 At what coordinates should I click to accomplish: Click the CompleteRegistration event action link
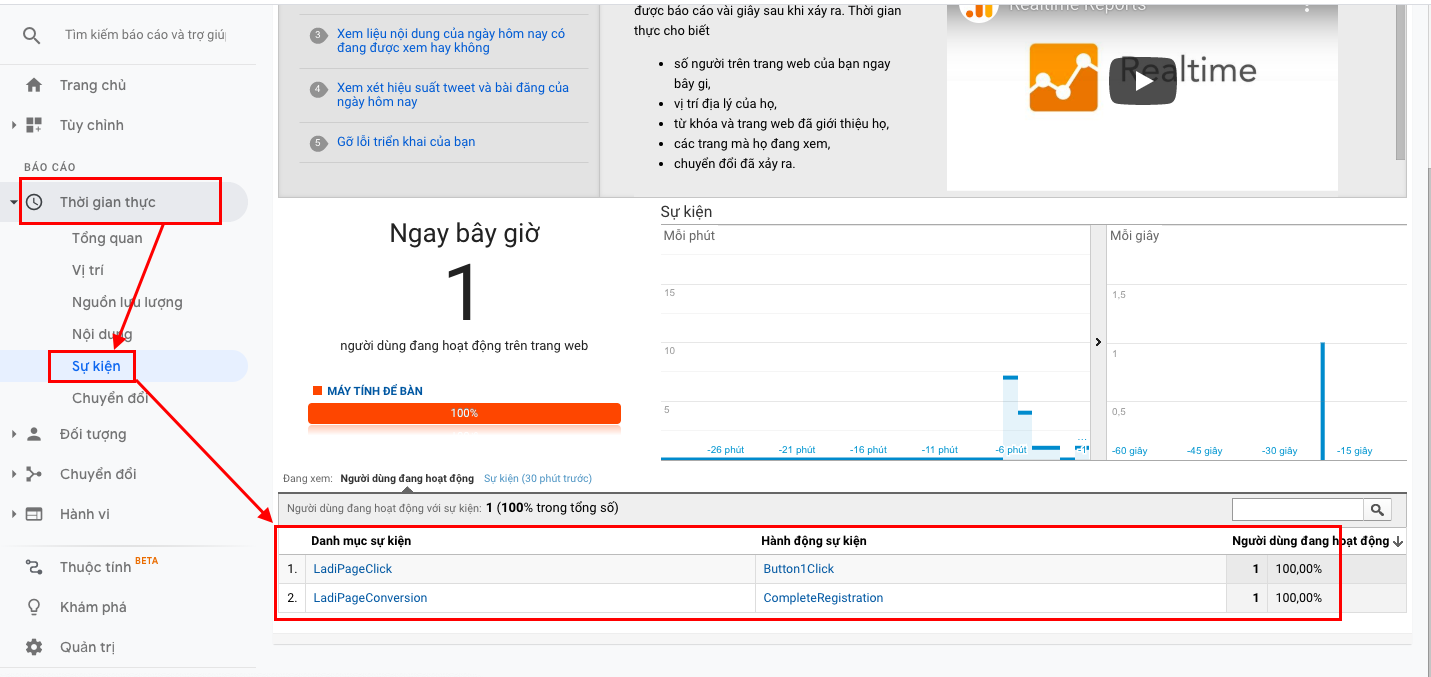click(823, 598)
